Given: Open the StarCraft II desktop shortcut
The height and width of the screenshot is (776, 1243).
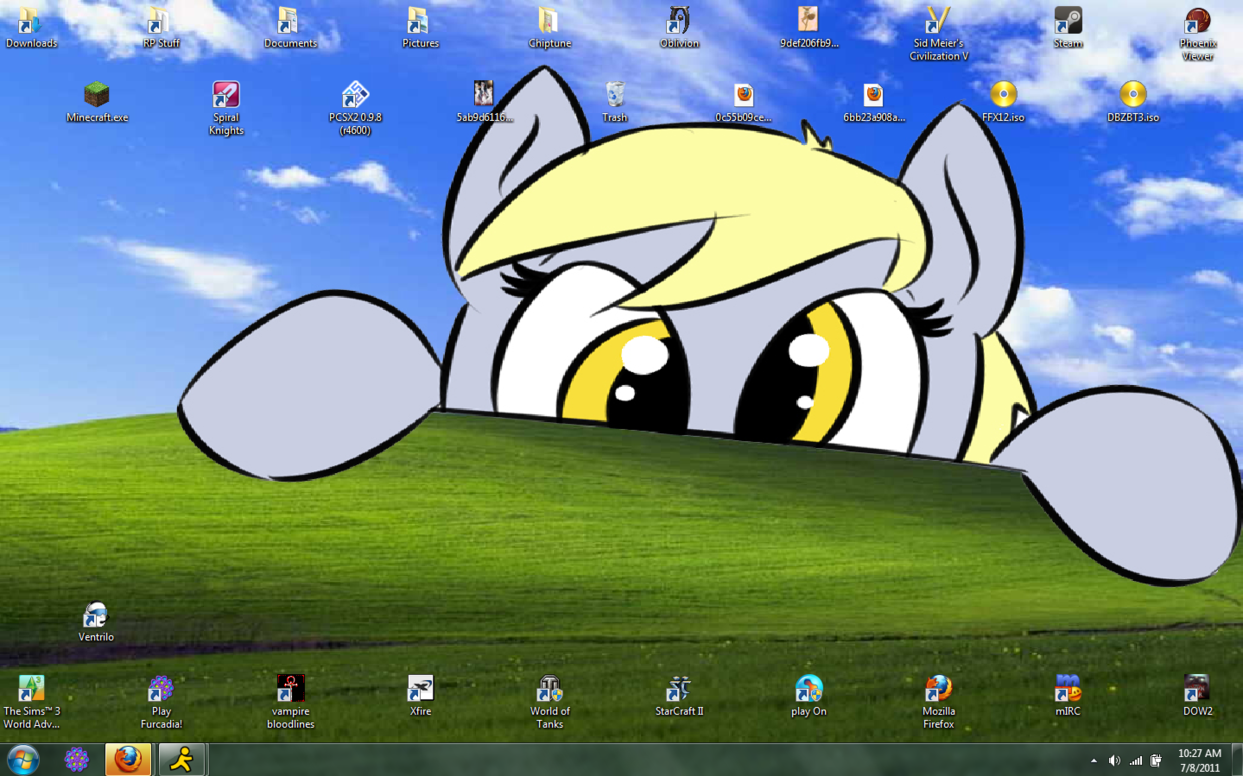Looking at the screenshot, I should (679, 690).
